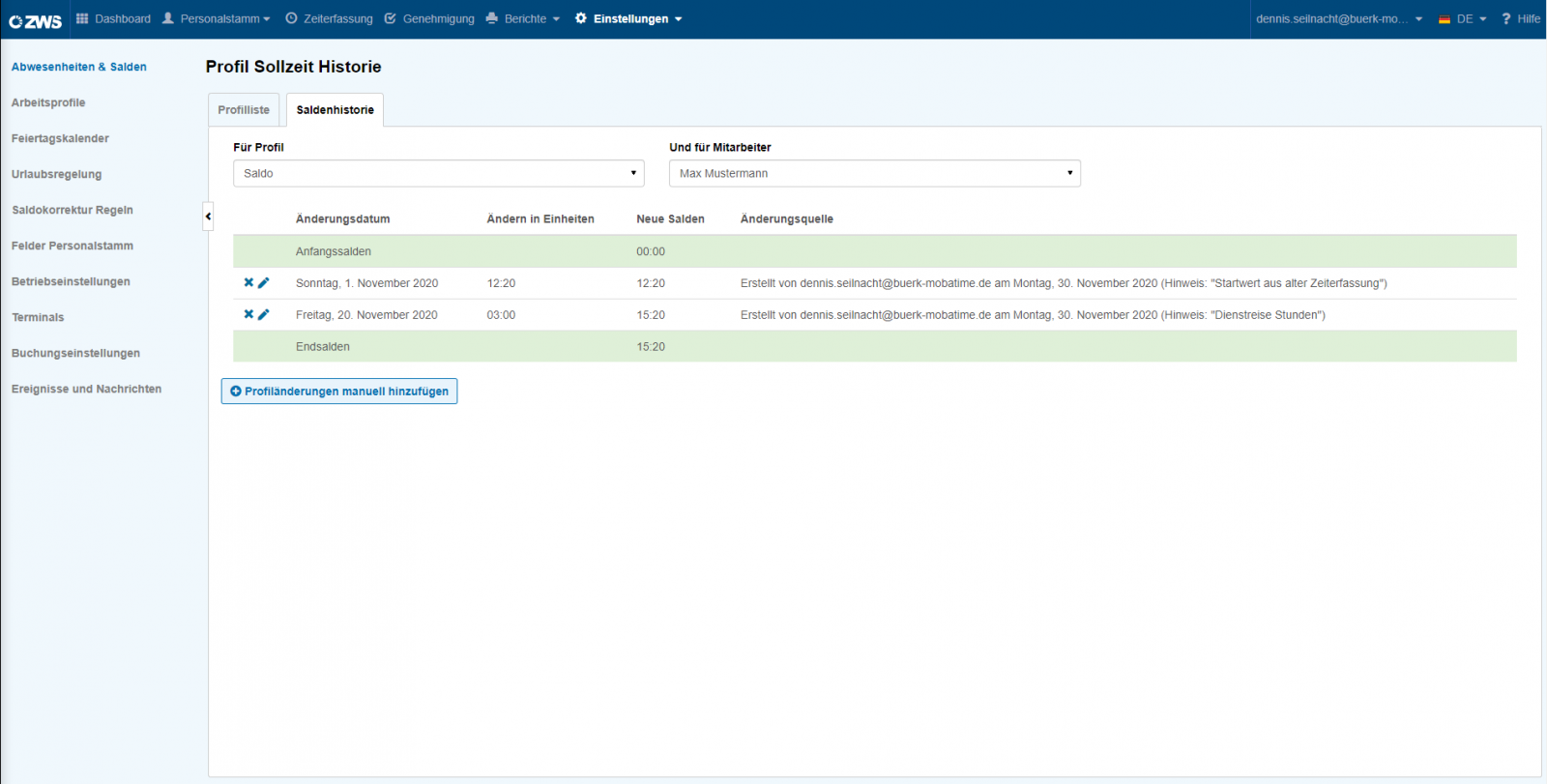The height and width of the screenshot is (784, 1547).
Task: Open Arbeitsprofile in the sidebar
Action: (48, 102)
